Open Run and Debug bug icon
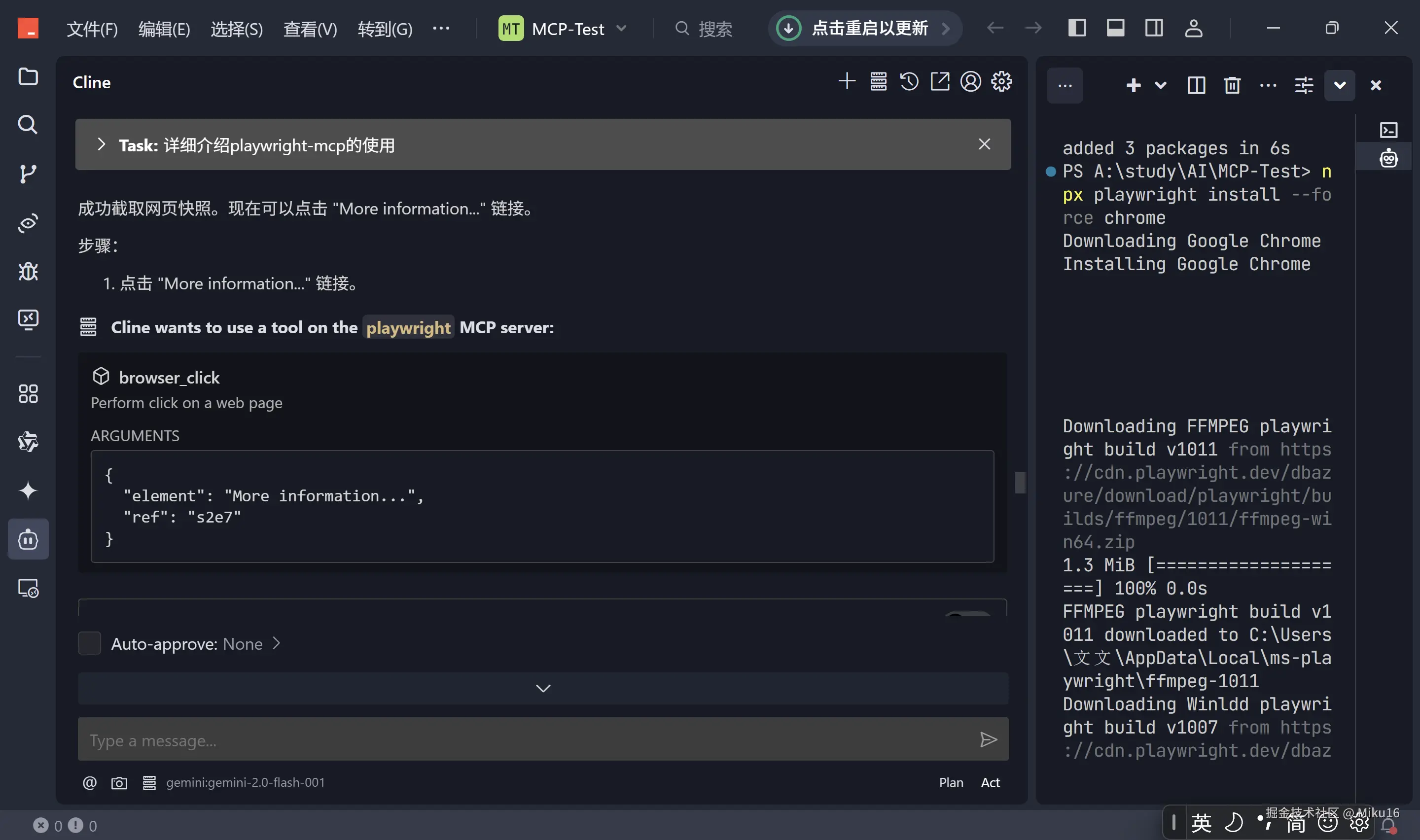 coord(28,272)
